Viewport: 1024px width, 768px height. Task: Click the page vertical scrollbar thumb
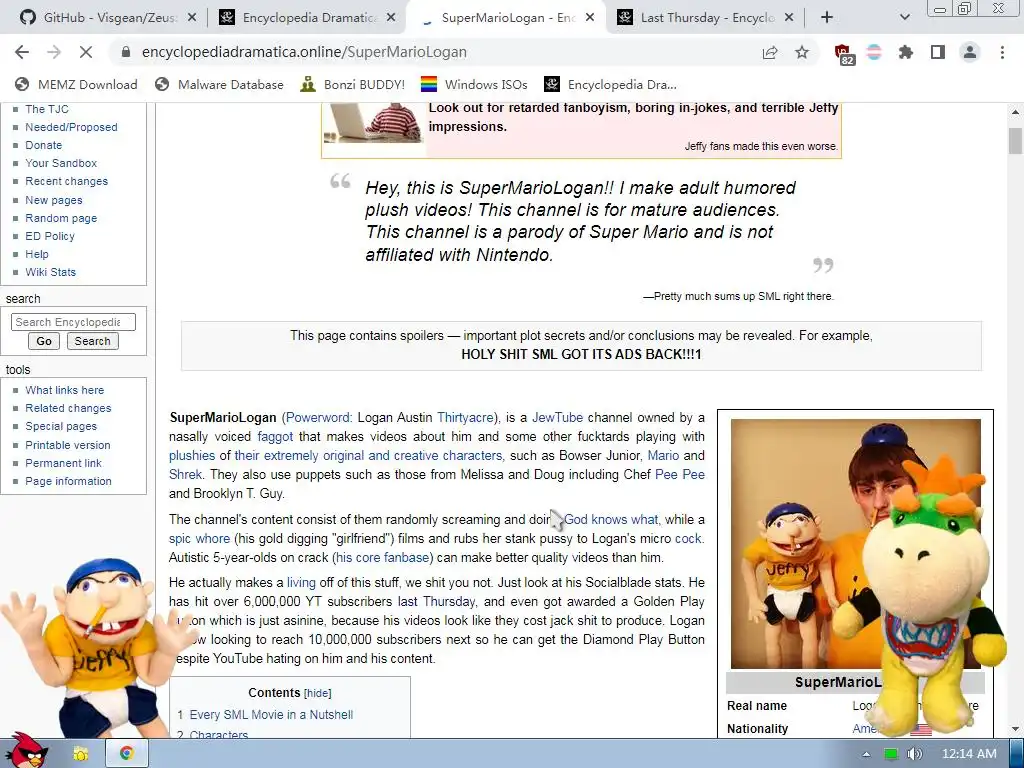click(x=1015, y=140)
